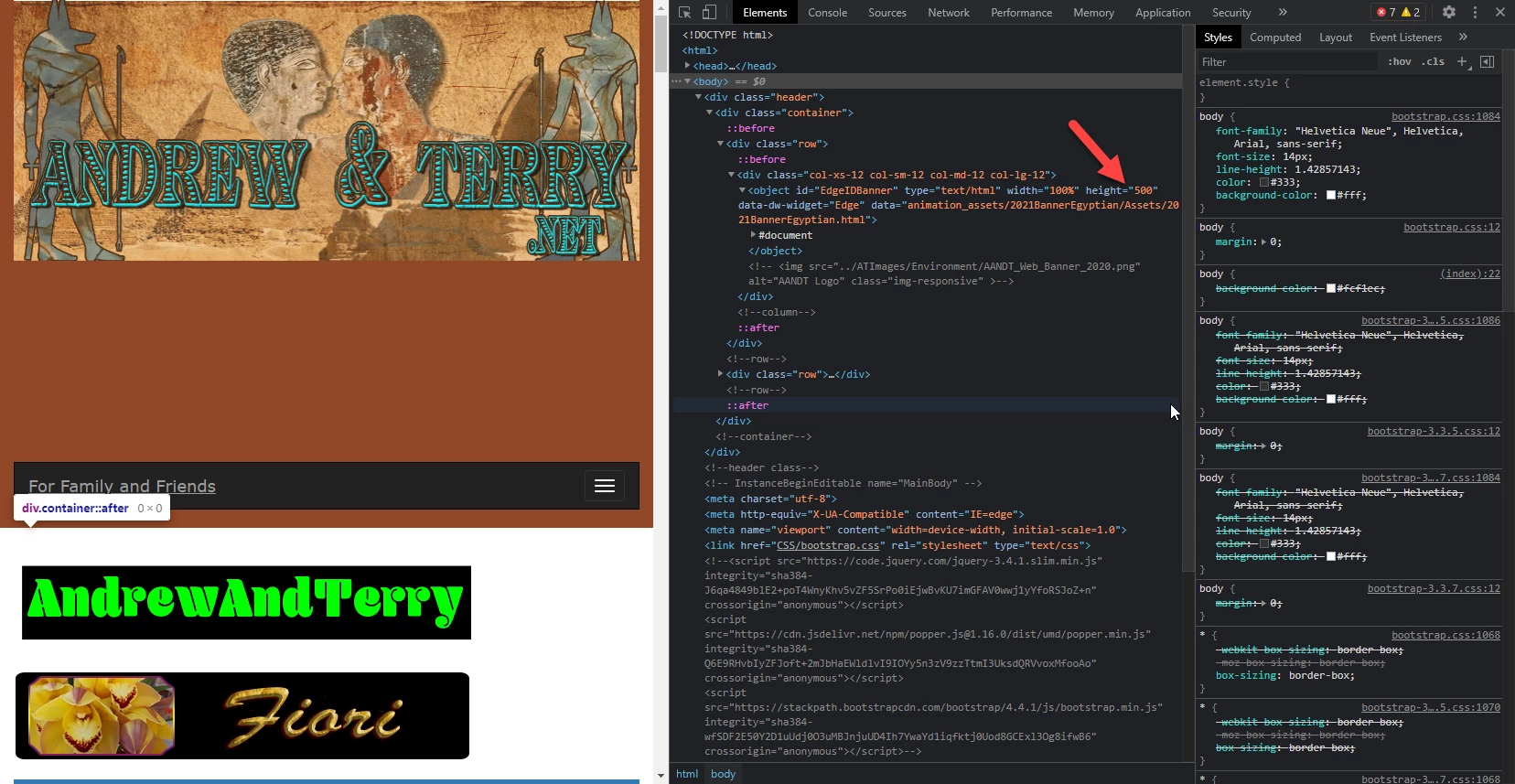The height and width of the screenshot is (784, 1515).
Task: Click the Styles filter input field
Action: point(1288,61)
